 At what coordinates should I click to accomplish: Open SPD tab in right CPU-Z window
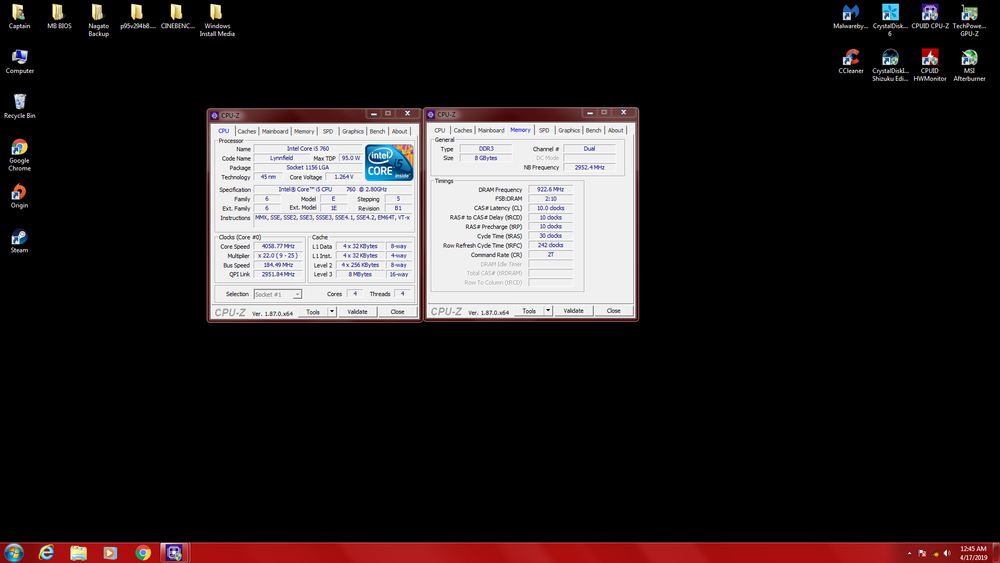click(544, 130)
